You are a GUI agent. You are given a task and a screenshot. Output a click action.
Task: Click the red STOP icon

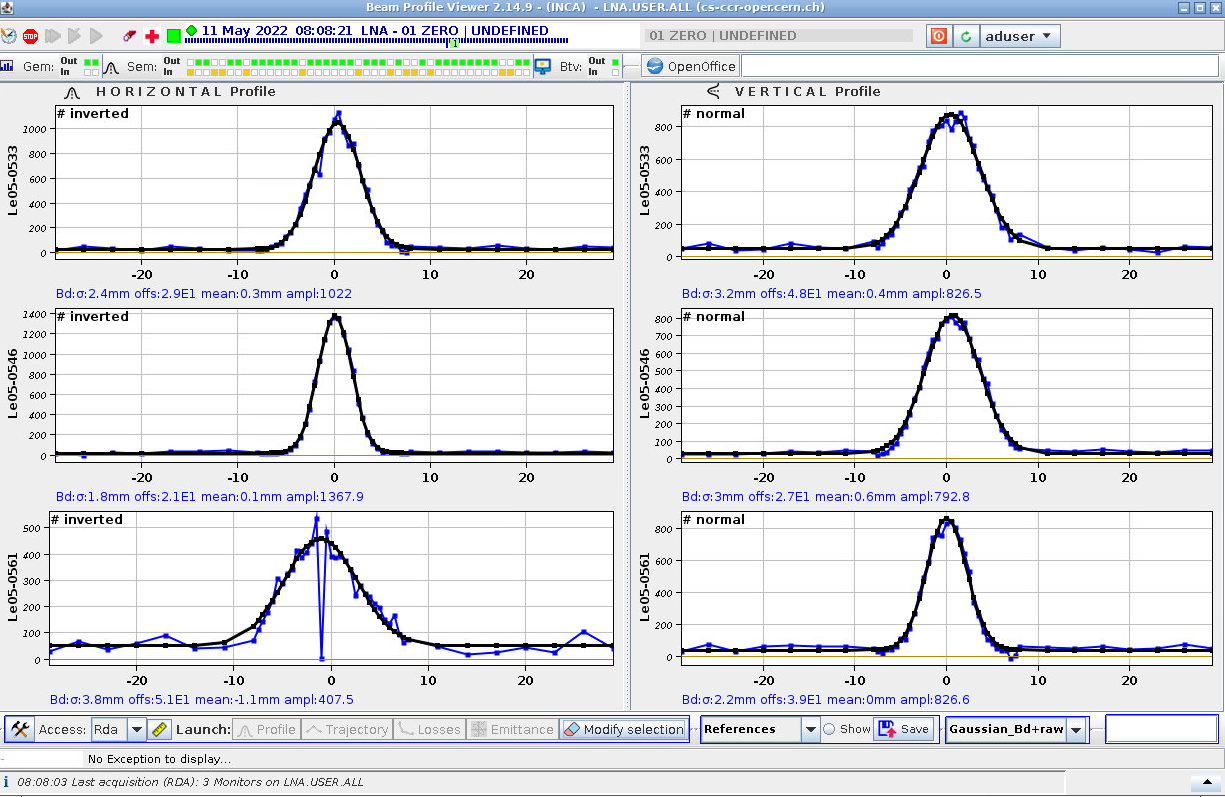[30, 36]
